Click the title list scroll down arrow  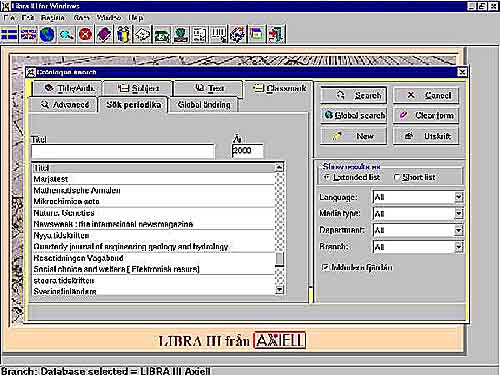pyautogui.click(x=279, y=290)
